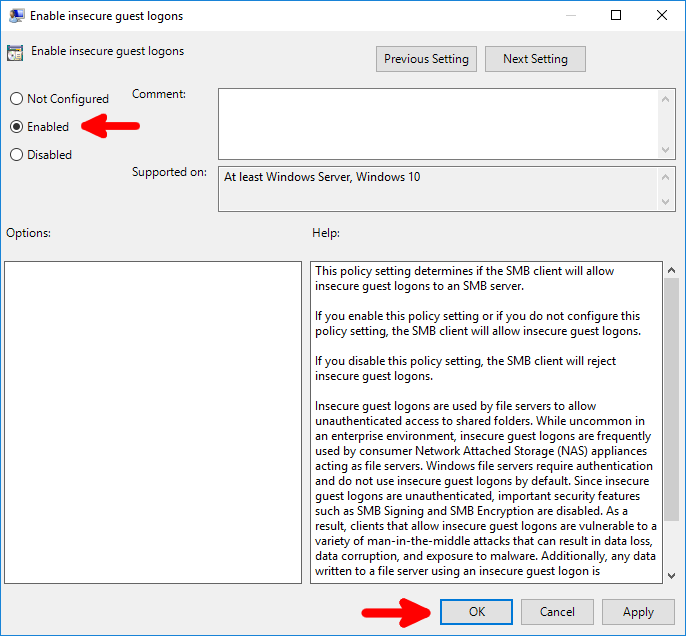Cancel the policy dialog

pos(557,612)
